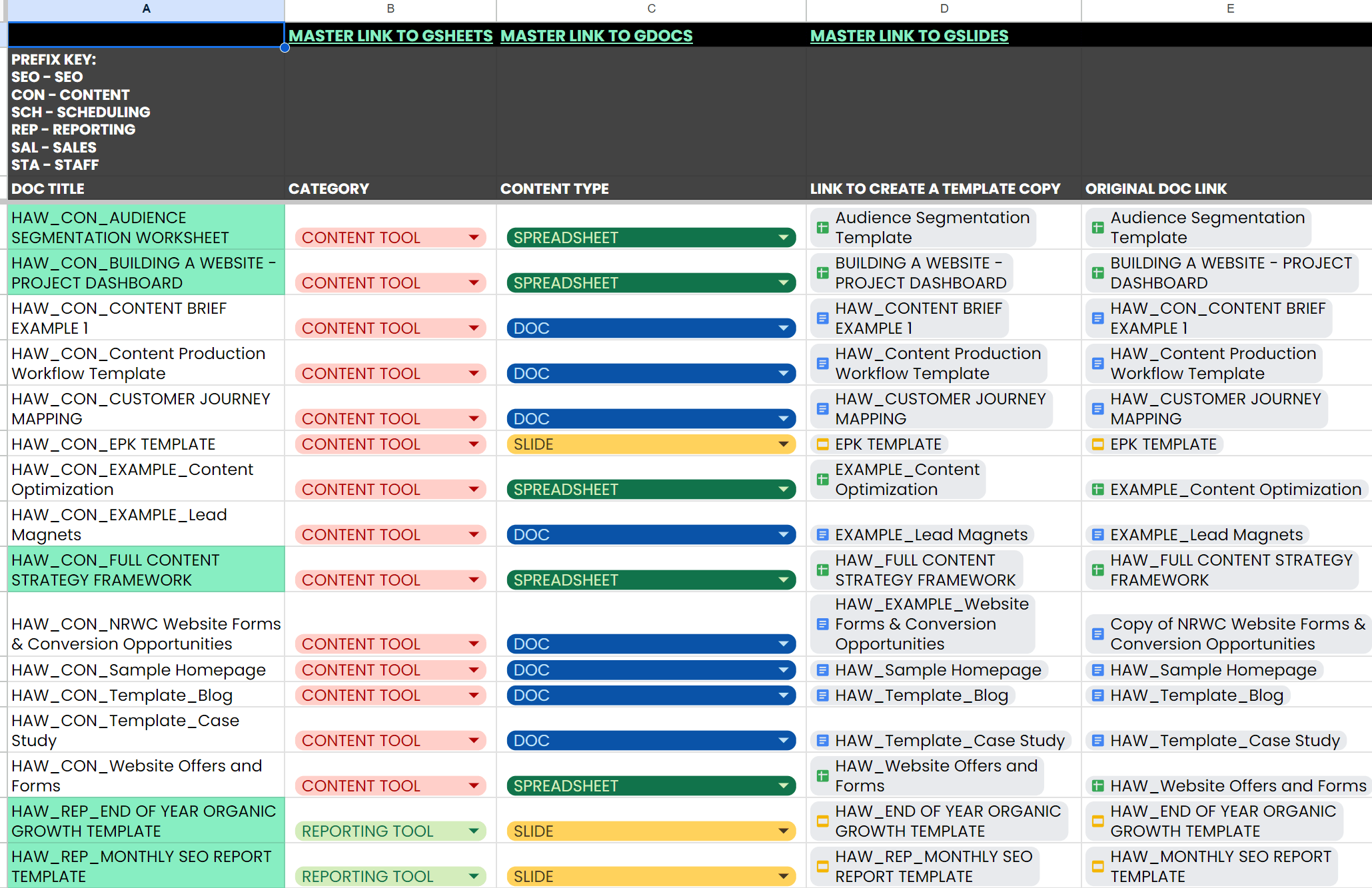Click Slides icon of original EPK TEMPLATE link
This screenshot has width=1372, height=888.
pos(1098,444)
